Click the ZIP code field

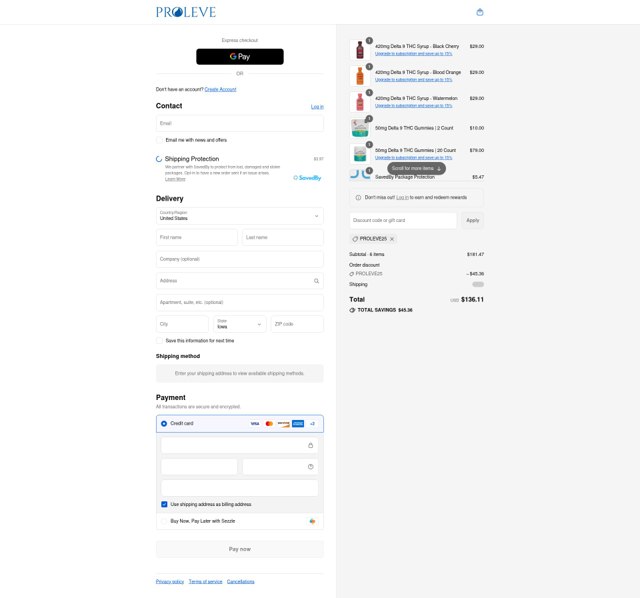(297, 324)
